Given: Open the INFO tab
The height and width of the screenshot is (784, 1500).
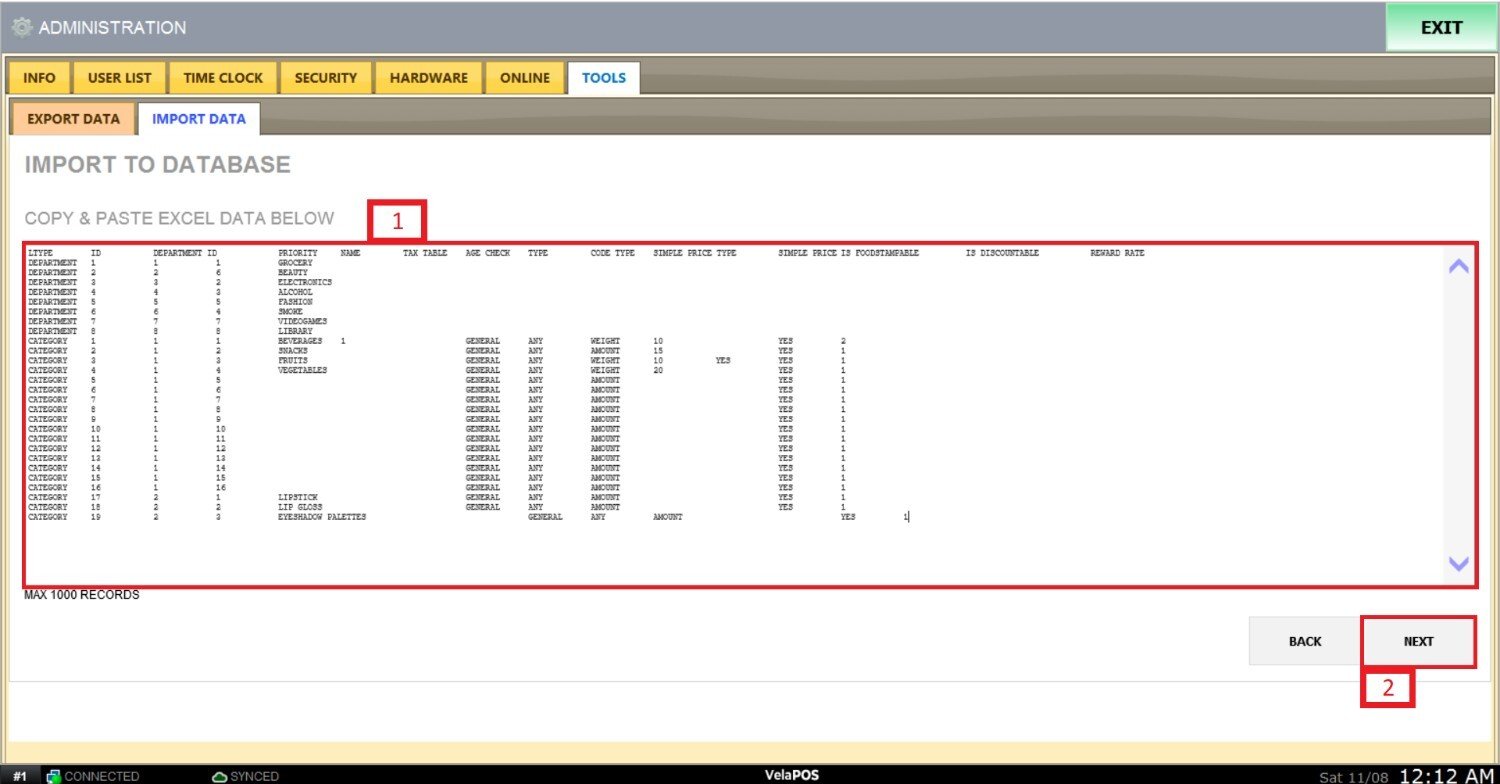Looking at the screenshot, I should pyautogui.click(x=39, y=78).
